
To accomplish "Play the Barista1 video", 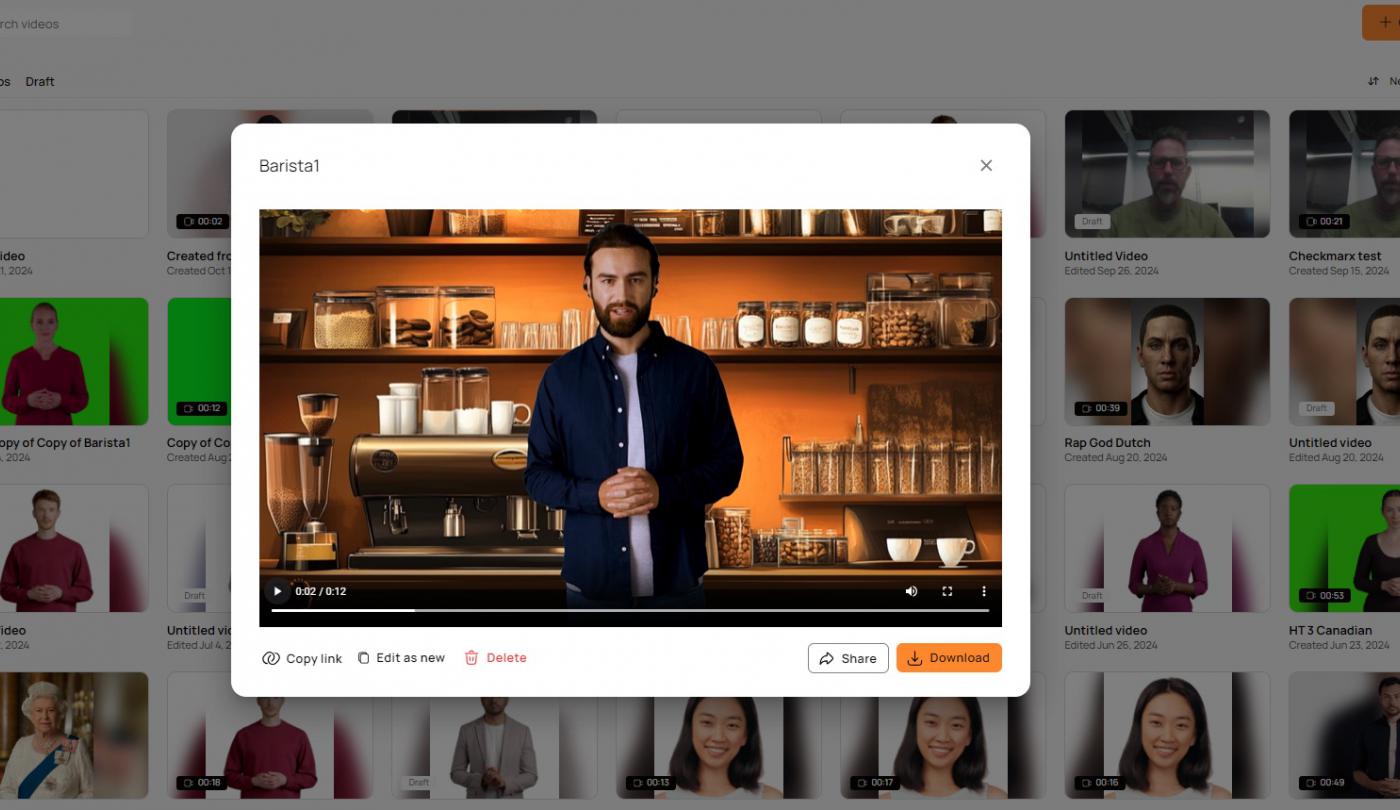I will coord(277,591).
